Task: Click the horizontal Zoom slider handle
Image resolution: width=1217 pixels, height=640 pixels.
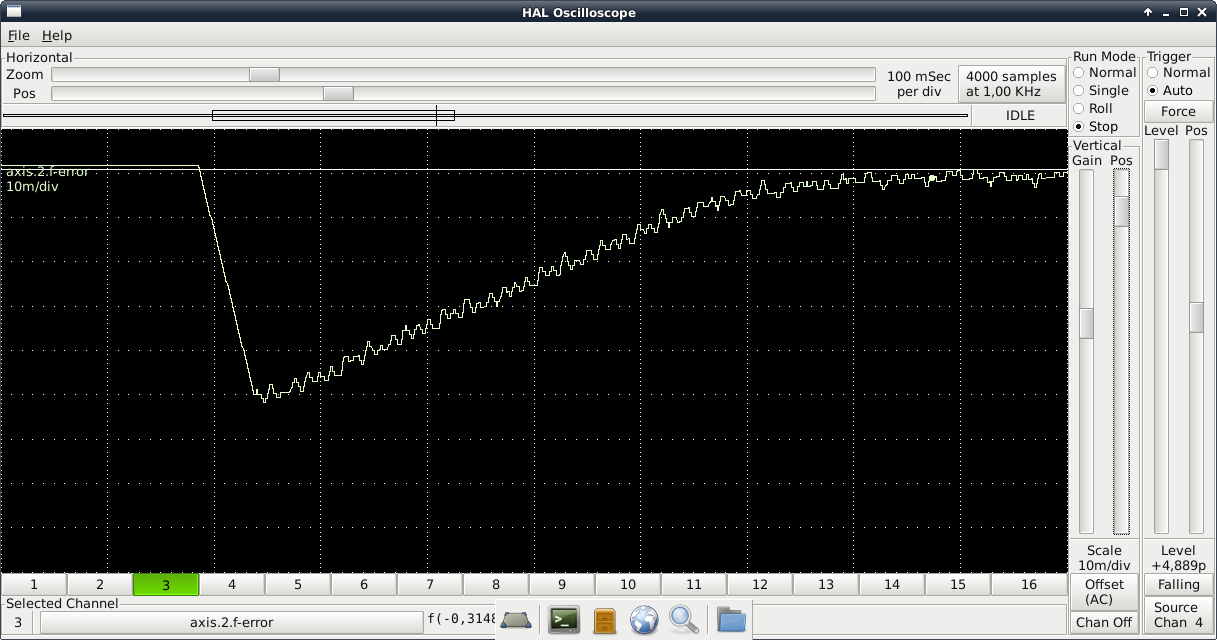Action: [264, 75]
